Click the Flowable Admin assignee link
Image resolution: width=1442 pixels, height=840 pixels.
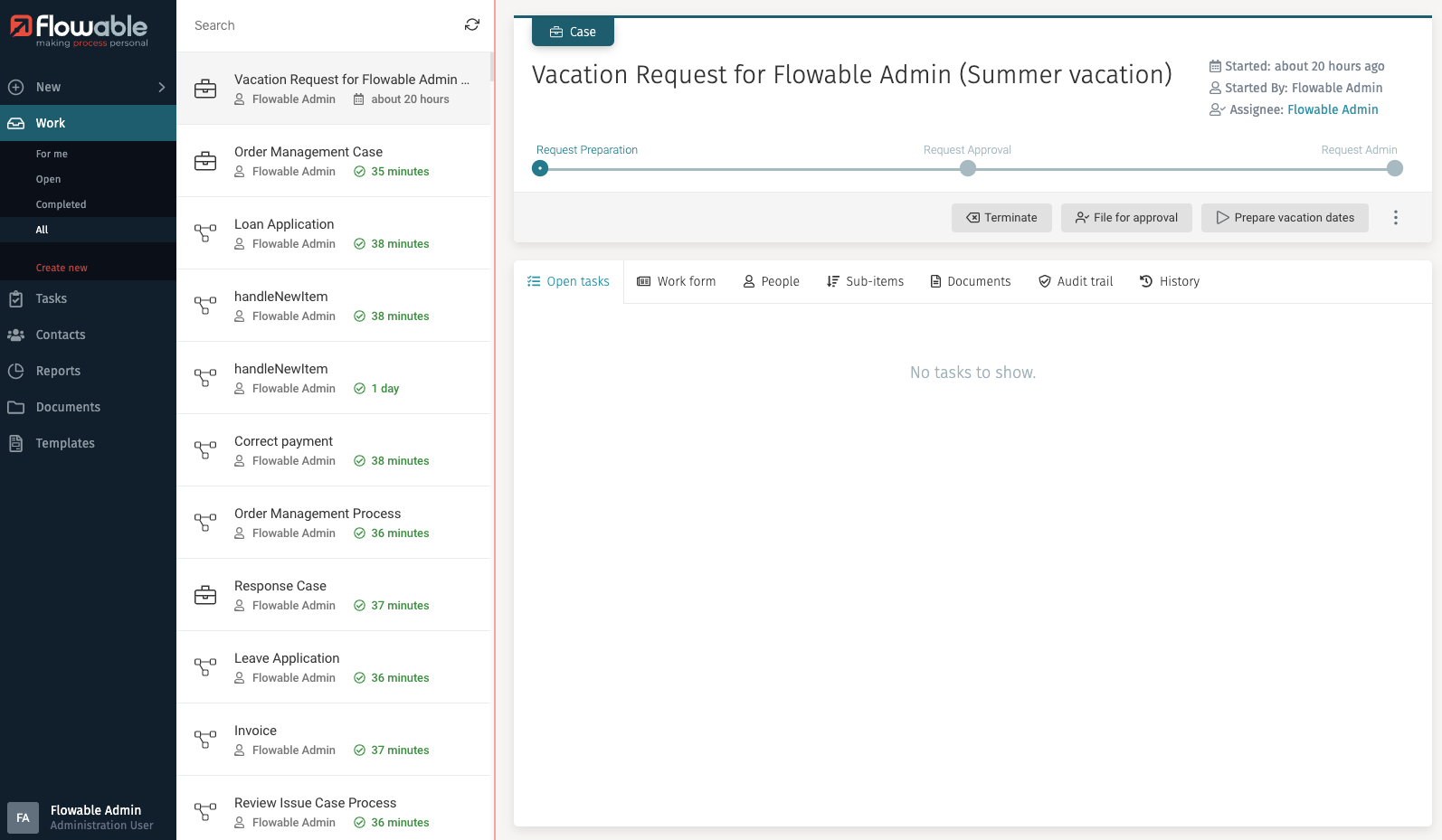1333,109
